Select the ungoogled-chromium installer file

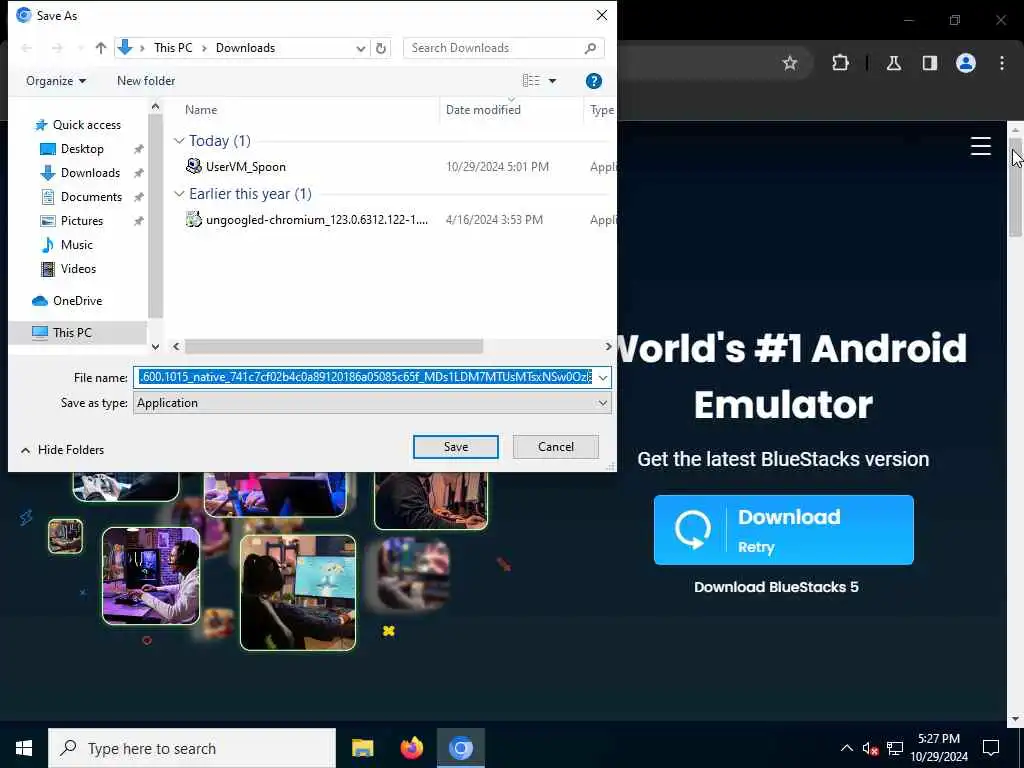point(307,219)
